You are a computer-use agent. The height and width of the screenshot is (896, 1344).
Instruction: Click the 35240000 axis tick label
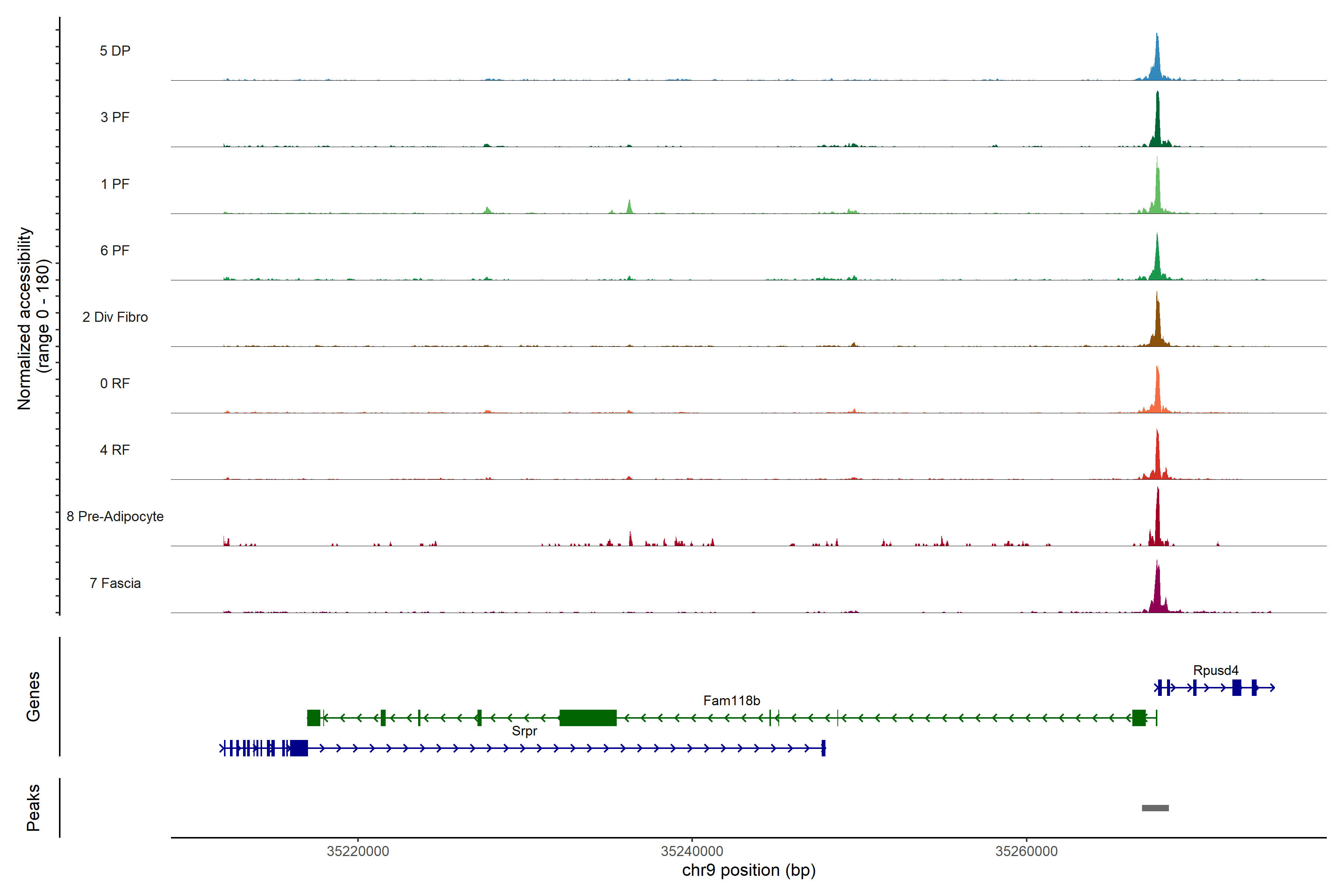[x=692, y=851]
